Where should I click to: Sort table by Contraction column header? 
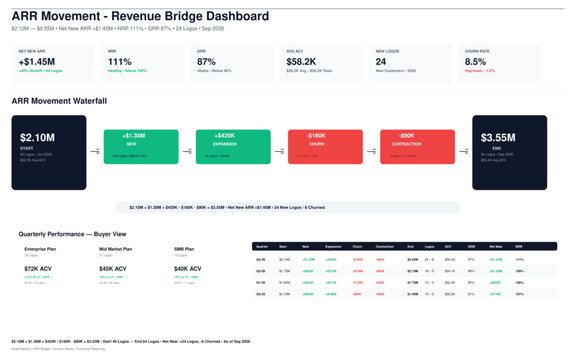385,246
